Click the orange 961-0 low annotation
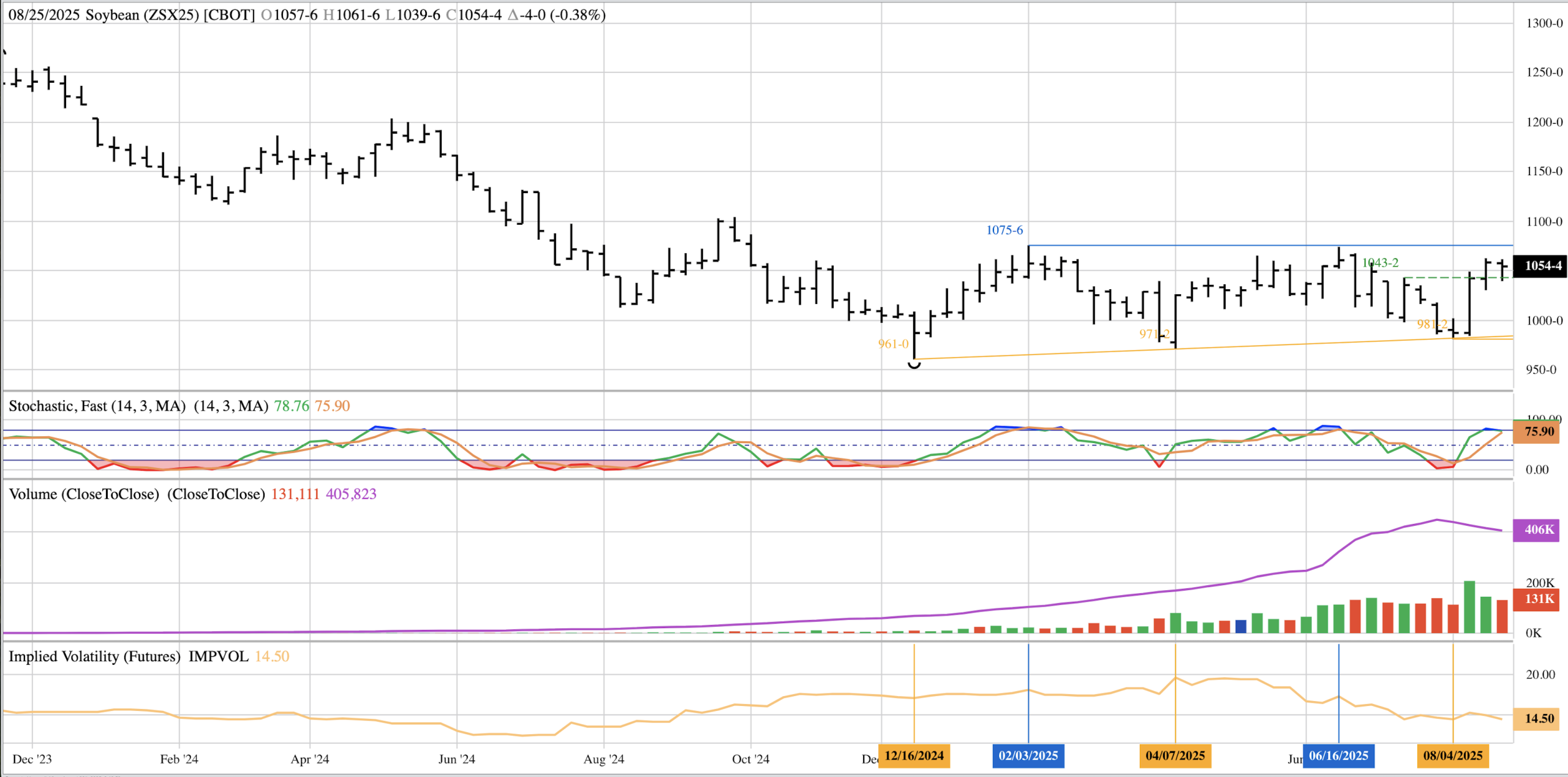 [x=893, y=344]
